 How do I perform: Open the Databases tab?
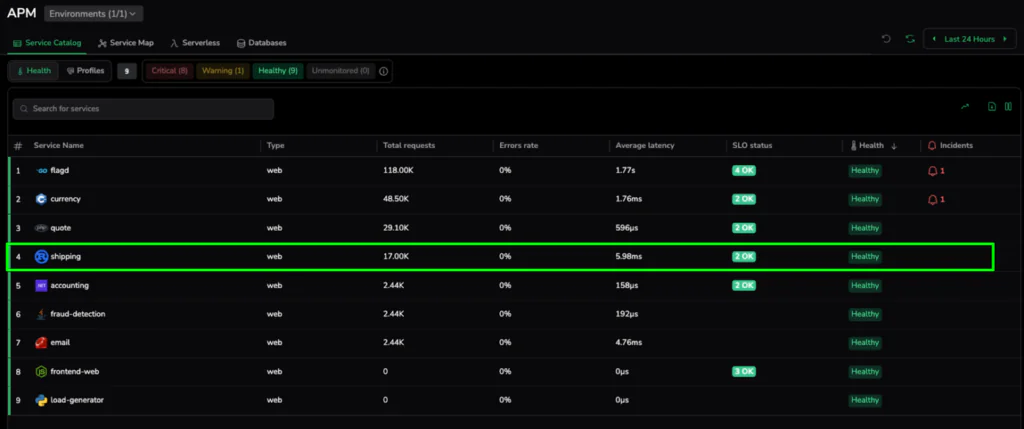[261, 44]
